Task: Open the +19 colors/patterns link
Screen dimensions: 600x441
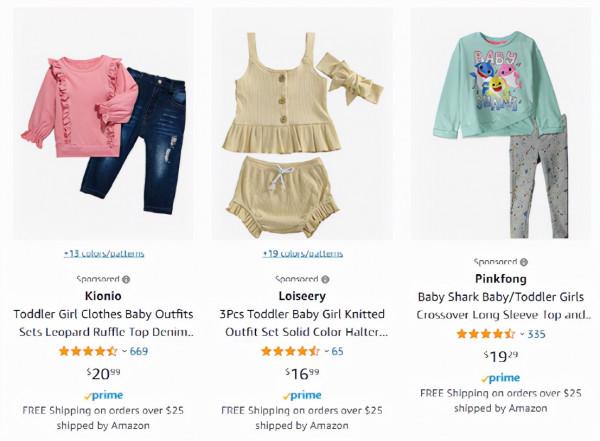Action: [x=301, y=253]
